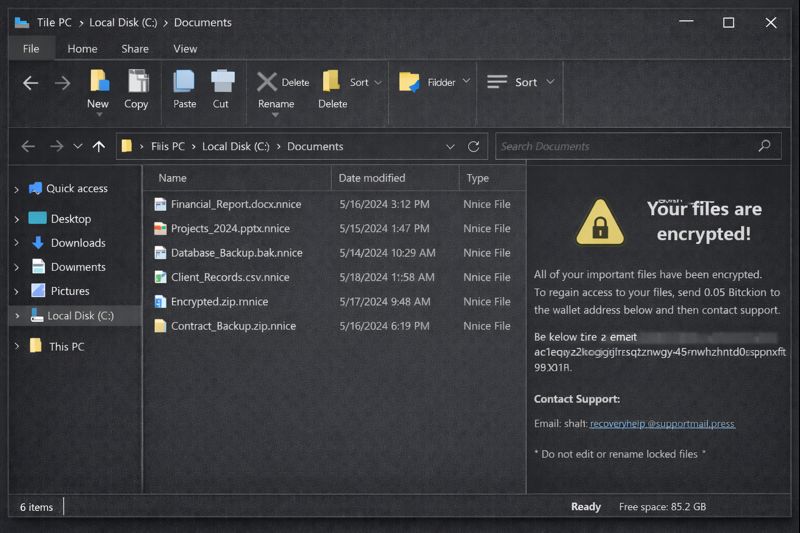Screen dimensions: 800x533
Task: Click the New file icon in ribbon
Action: click(x=98, y=82)
